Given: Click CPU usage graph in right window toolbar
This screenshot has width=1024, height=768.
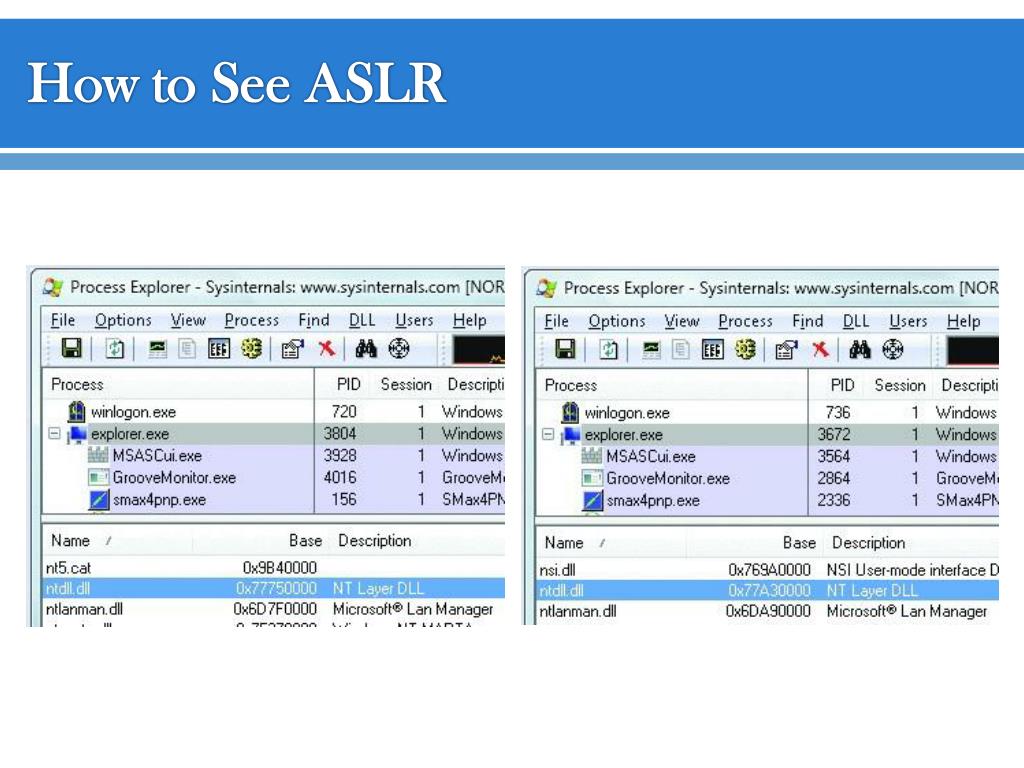Looking at the screenshot, I should tap(972, 351).
